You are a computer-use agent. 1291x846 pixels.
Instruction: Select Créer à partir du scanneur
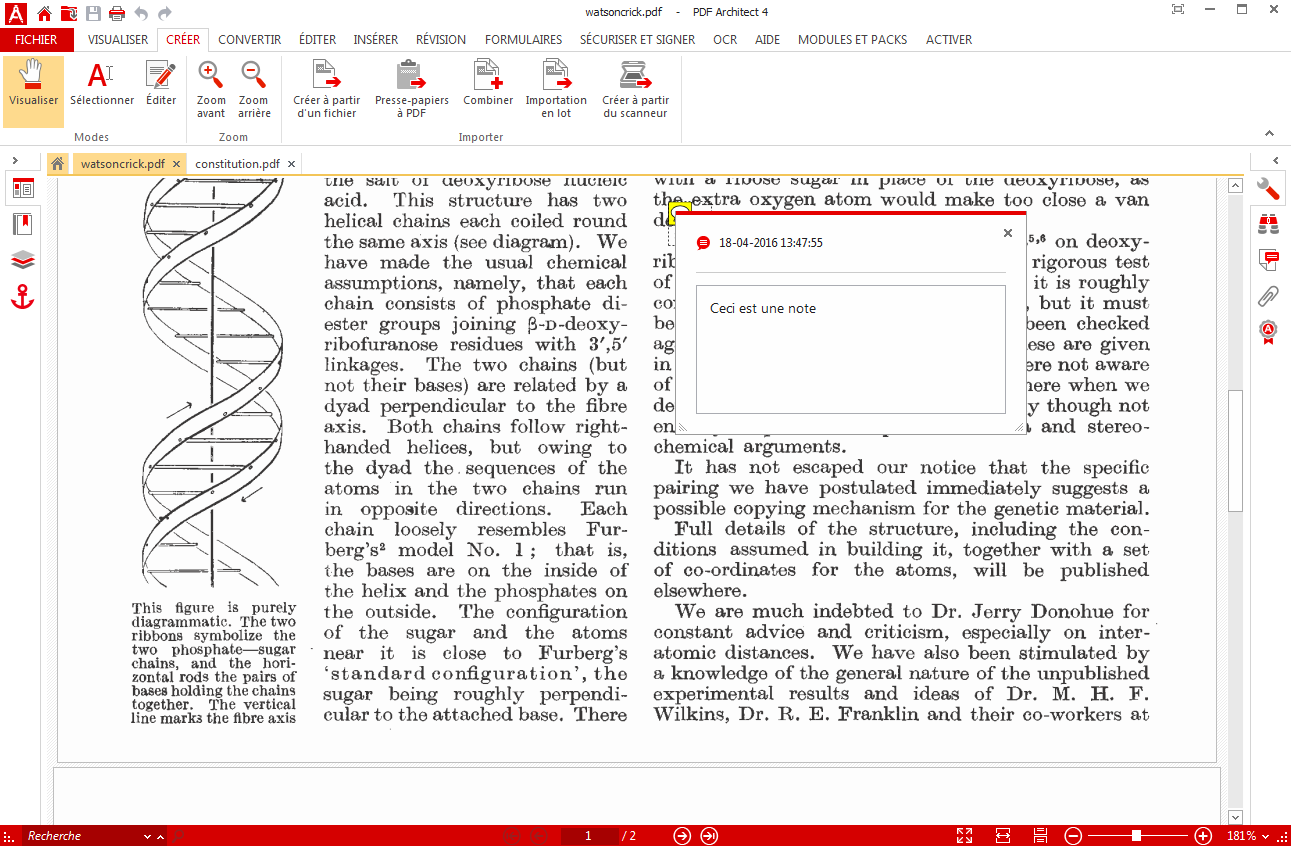(x=635, y=77)
